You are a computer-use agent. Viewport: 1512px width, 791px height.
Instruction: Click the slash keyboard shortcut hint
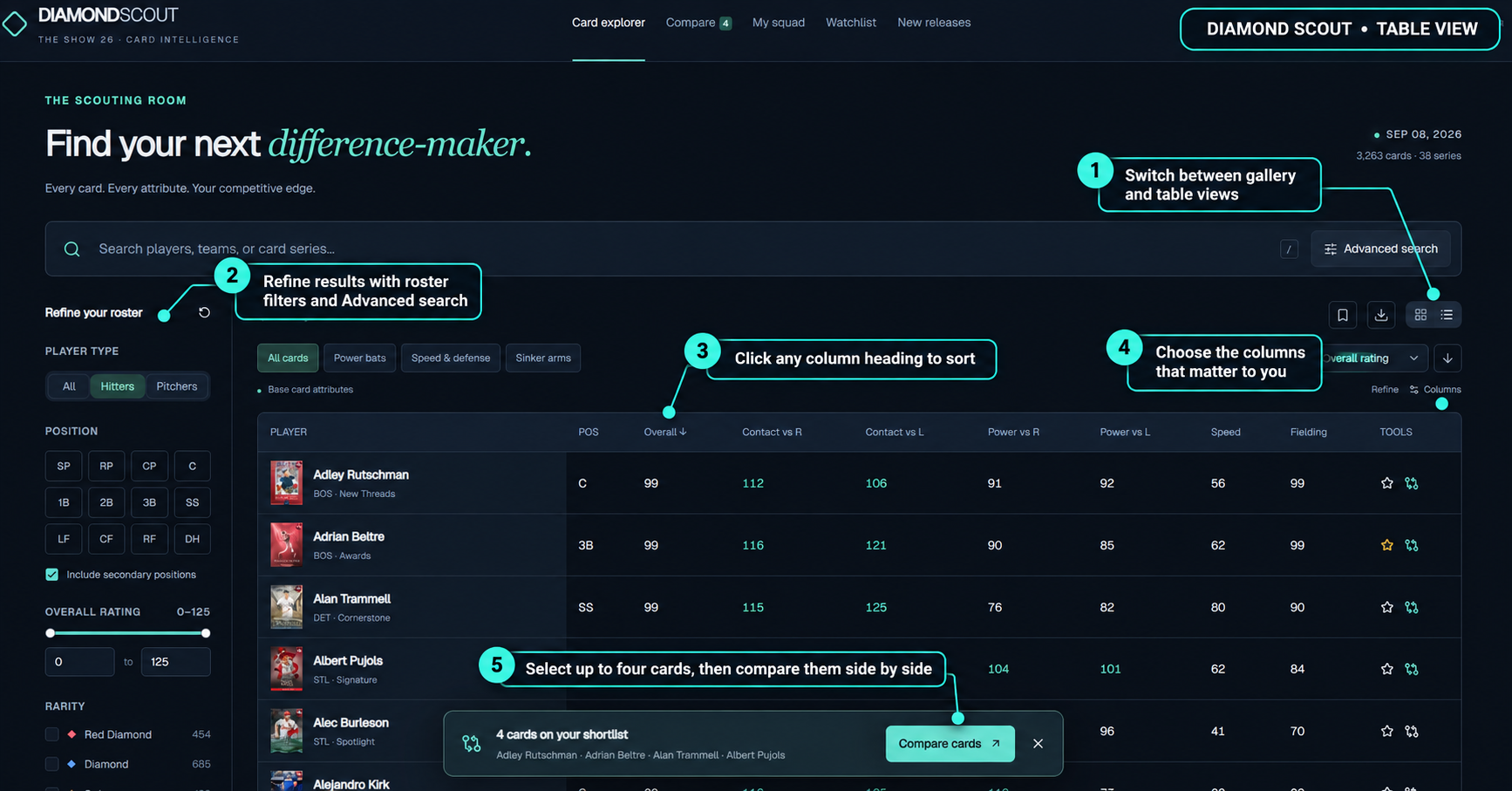pos(1289,249)
